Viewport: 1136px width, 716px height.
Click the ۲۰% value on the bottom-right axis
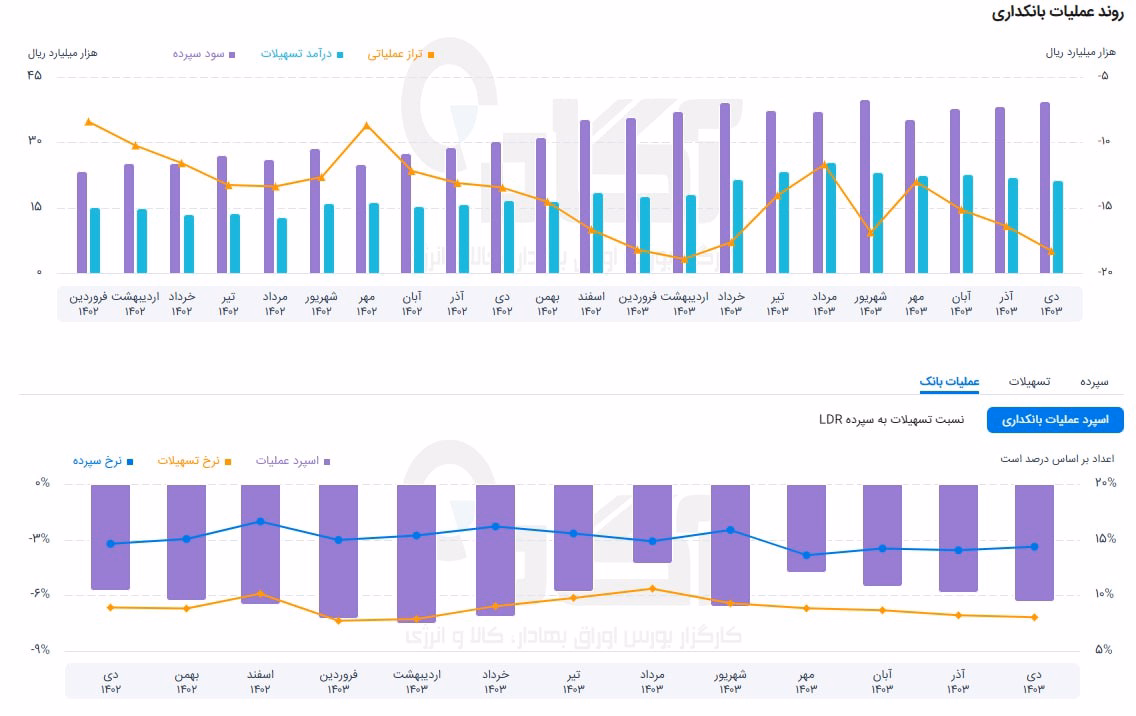point(1106,482)
